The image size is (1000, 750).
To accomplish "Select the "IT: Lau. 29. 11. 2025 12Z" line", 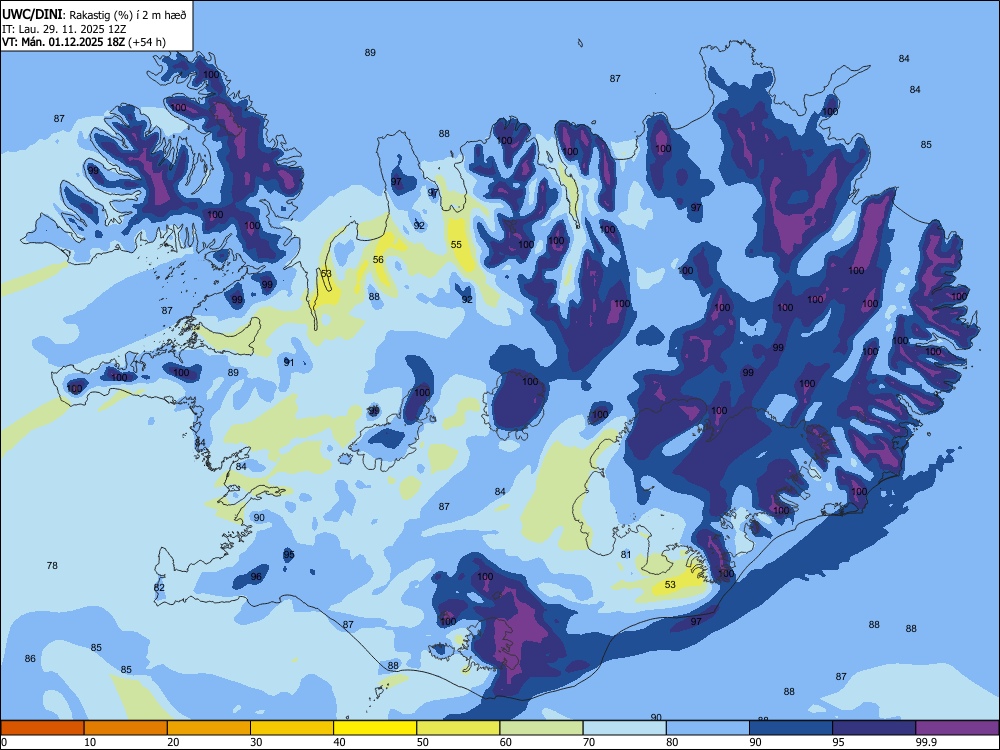I will 64,29.
